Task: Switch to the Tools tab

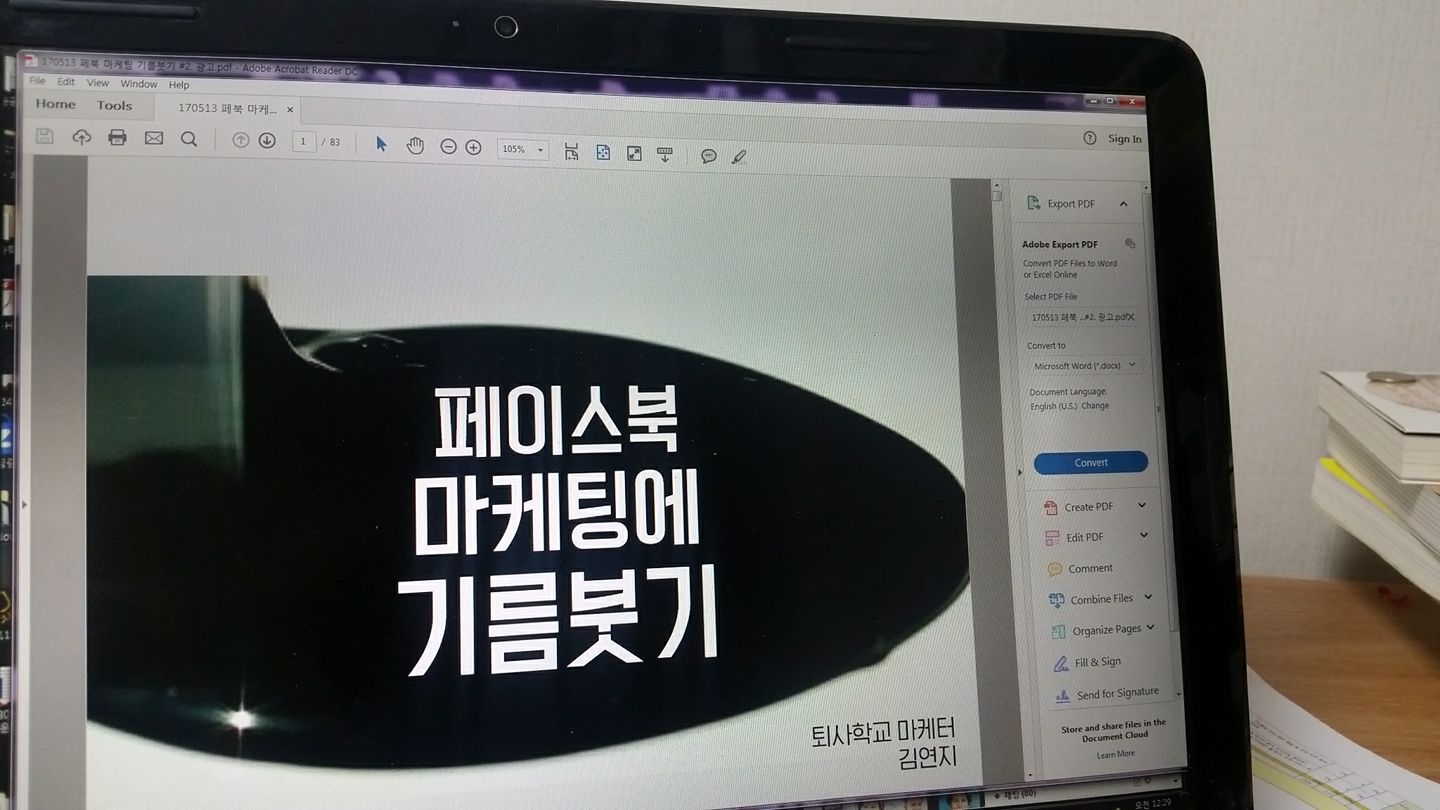Action: coord(114,105)
